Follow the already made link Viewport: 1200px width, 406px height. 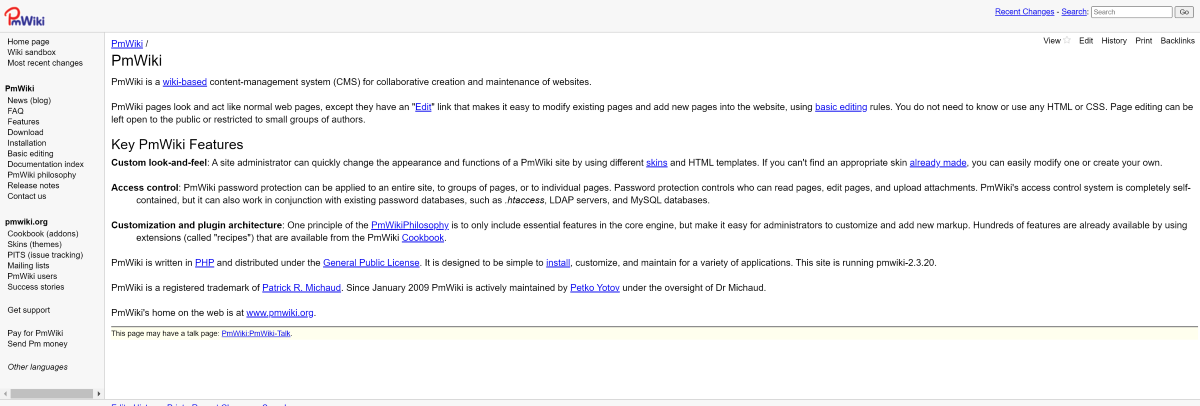(939, 162)
